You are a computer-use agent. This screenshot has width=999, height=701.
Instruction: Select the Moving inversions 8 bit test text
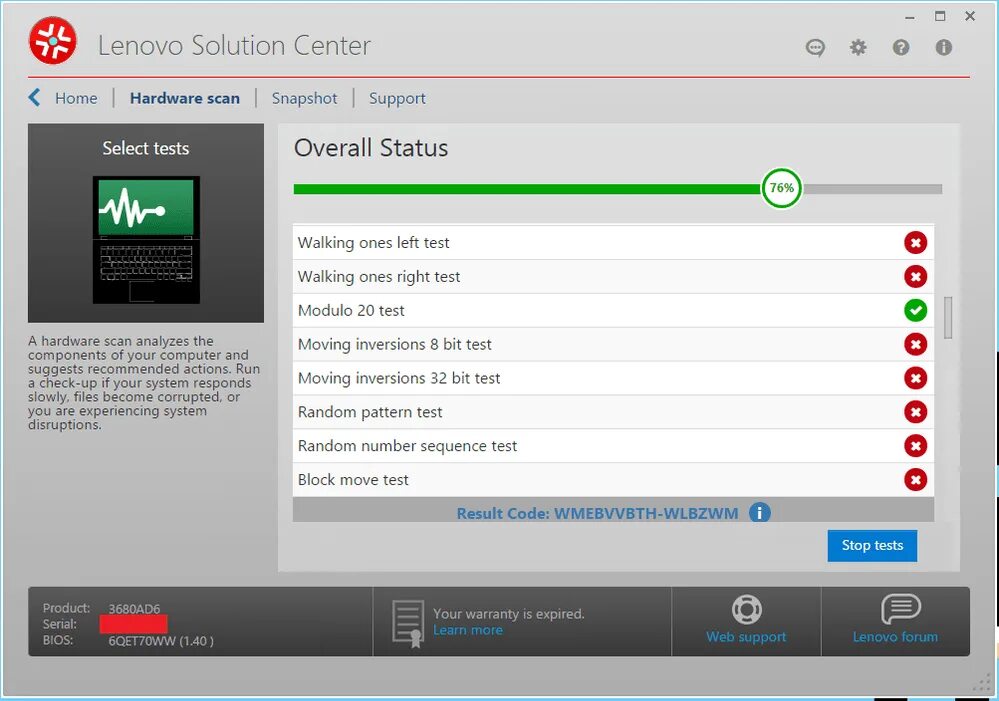pos(394,344)
